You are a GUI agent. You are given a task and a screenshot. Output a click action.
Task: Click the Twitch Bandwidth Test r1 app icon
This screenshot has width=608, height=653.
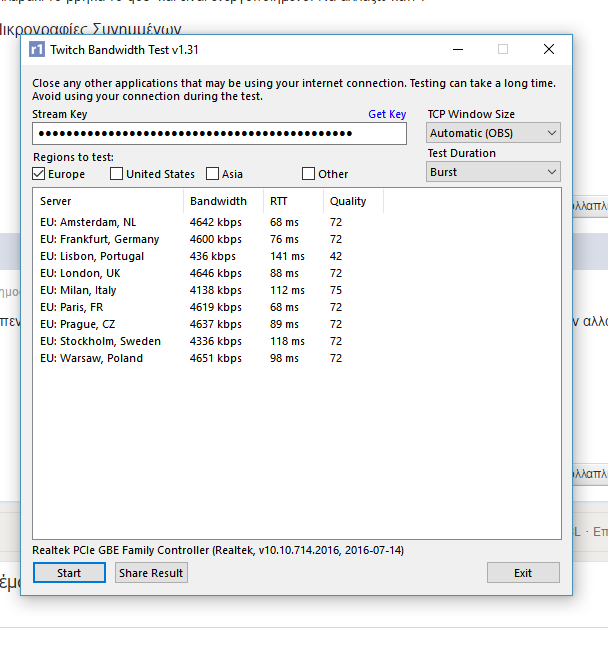click(37, 50)
